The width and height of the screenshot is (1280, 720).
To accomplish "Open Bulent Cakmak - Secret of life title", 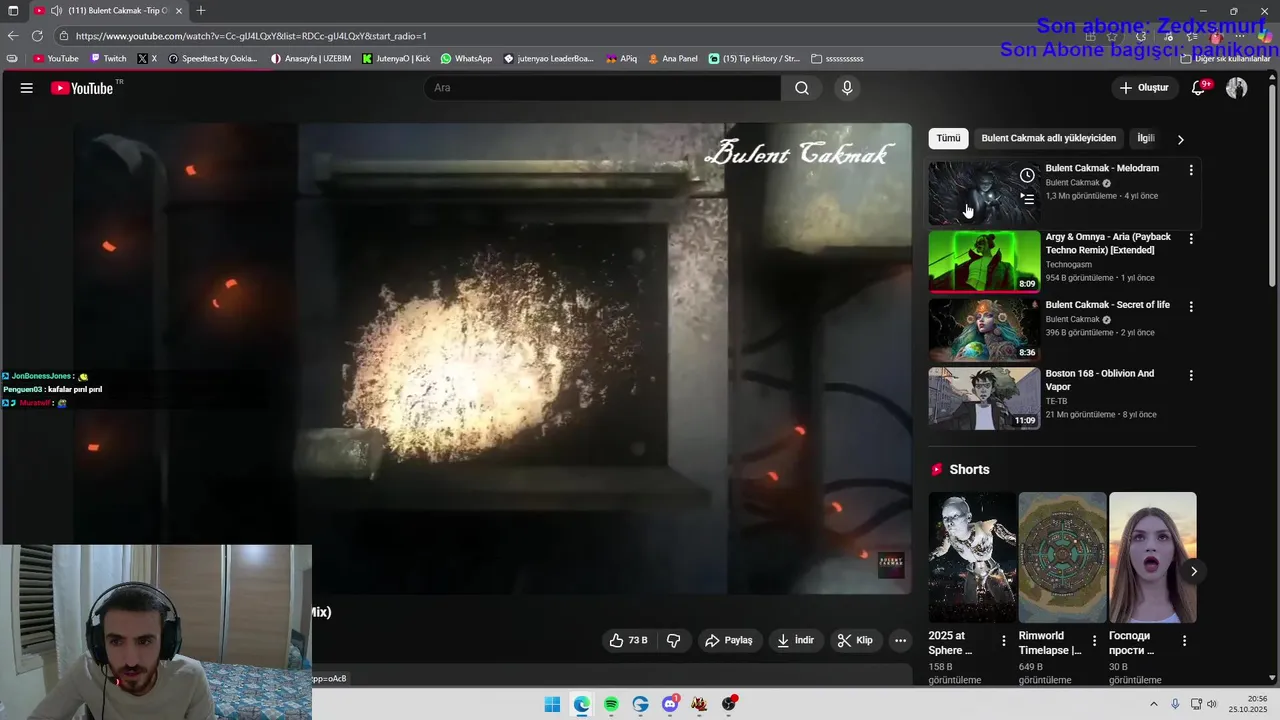I will [x=1107, y=305].
